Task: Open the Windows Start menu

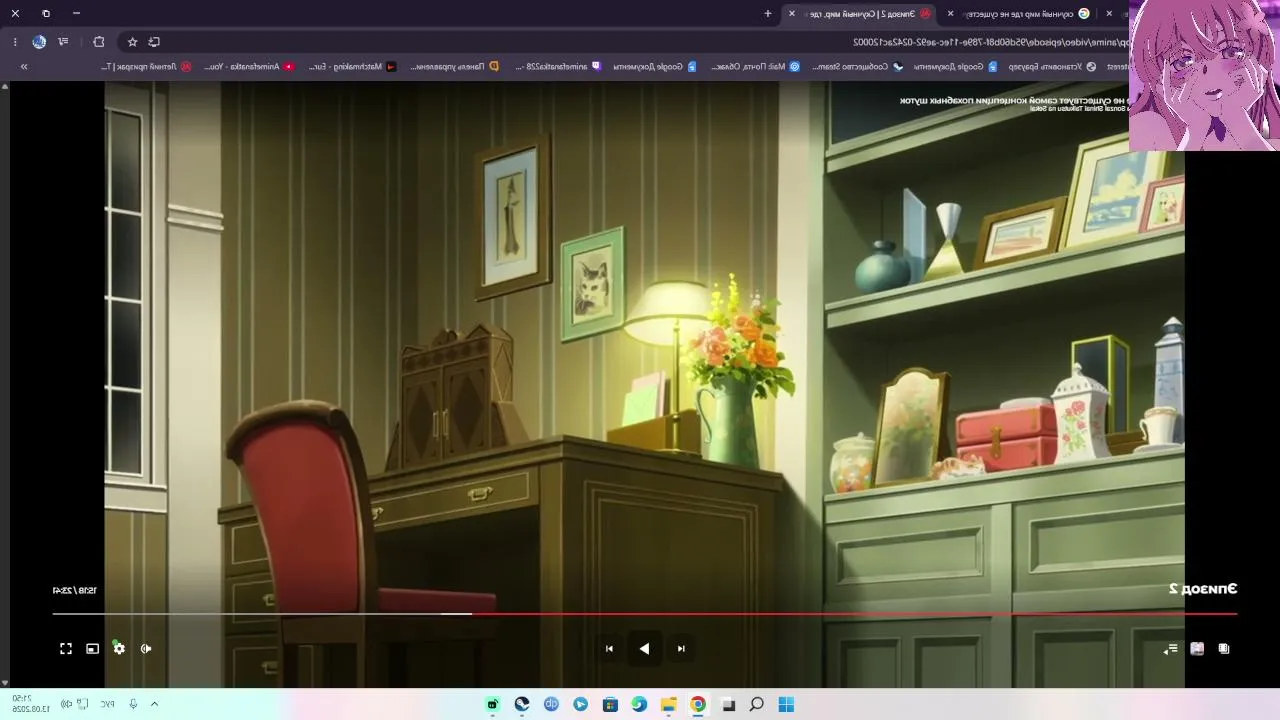Action: click(786, 705)
